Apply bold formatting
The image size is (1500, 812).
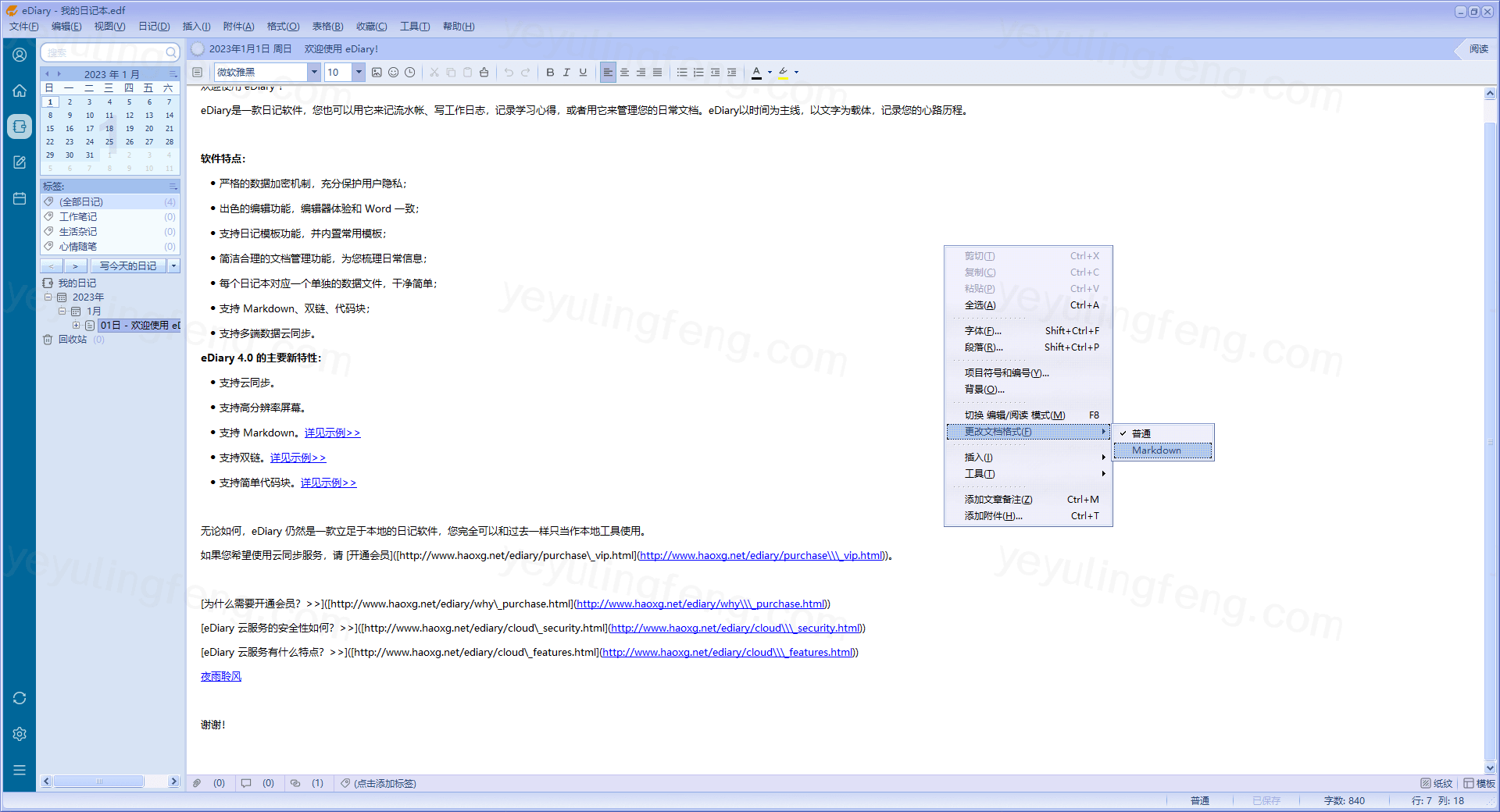pos(550,73)
